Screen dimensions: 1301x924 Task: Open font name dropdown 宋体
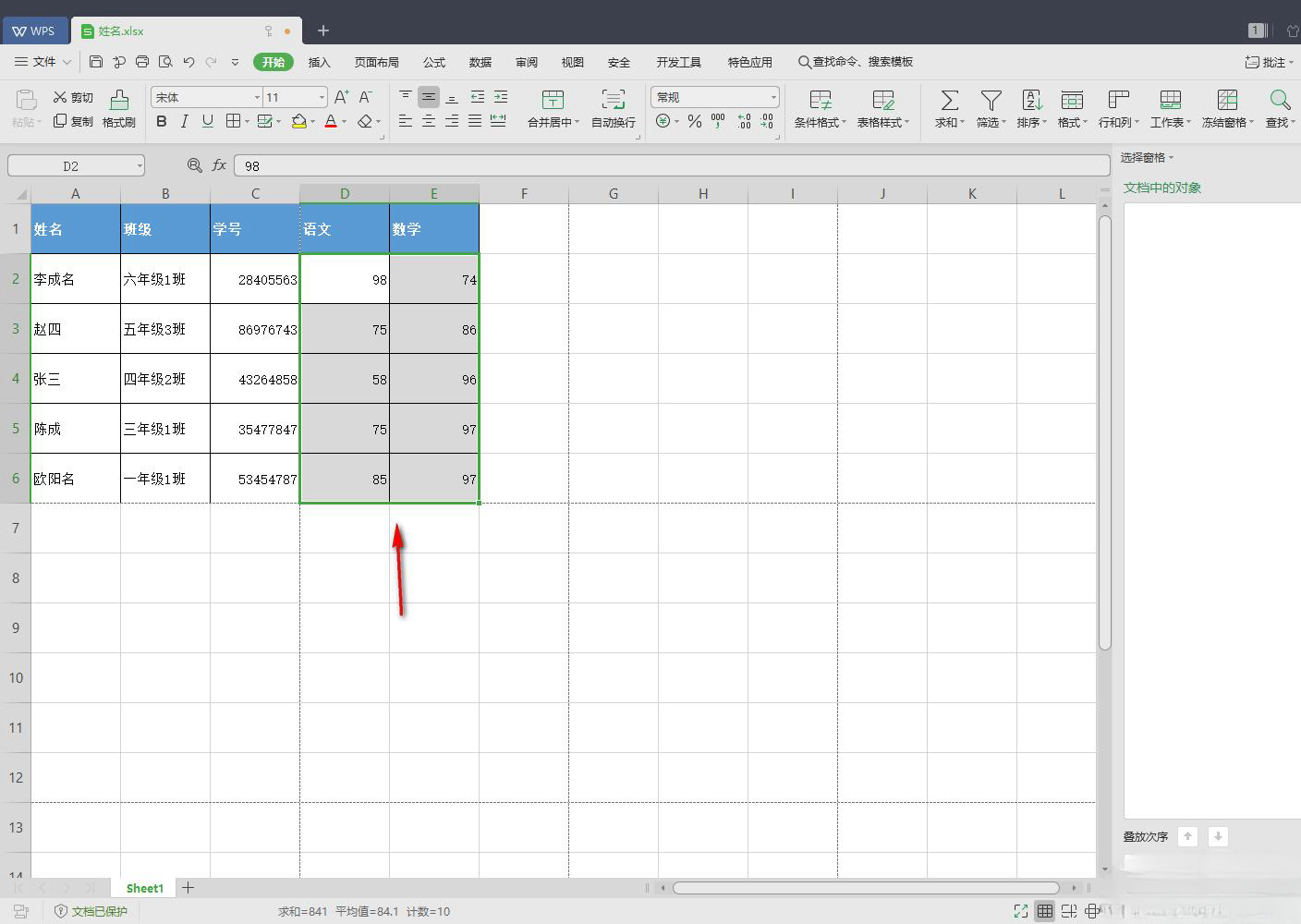(x=257, y=97)
